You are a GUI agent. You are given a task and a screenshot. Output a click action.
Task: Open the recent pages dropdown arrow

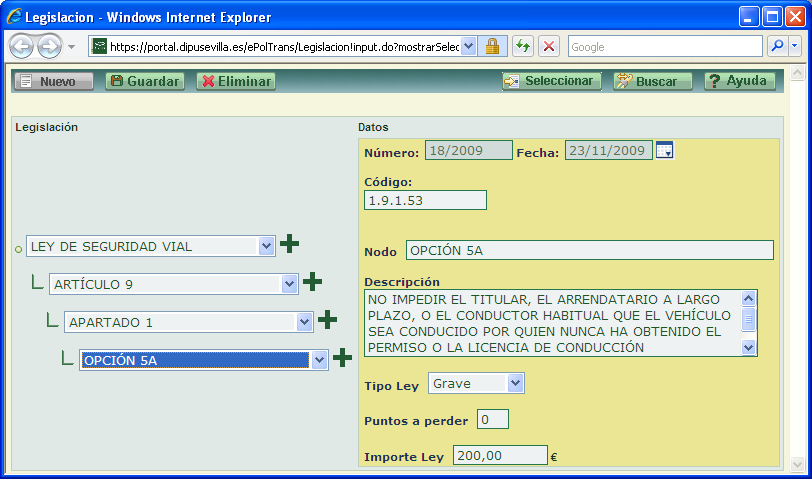71,47
